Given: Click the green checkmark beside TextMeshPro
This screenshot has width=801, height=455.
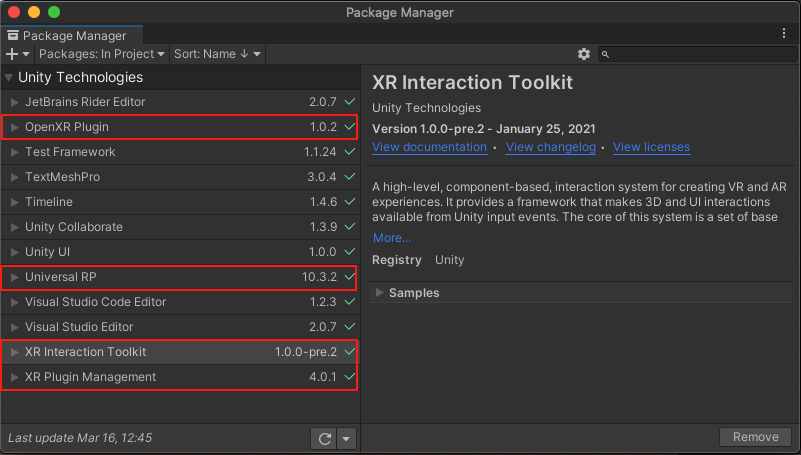Looking at the screenshot, I should 349,177.
